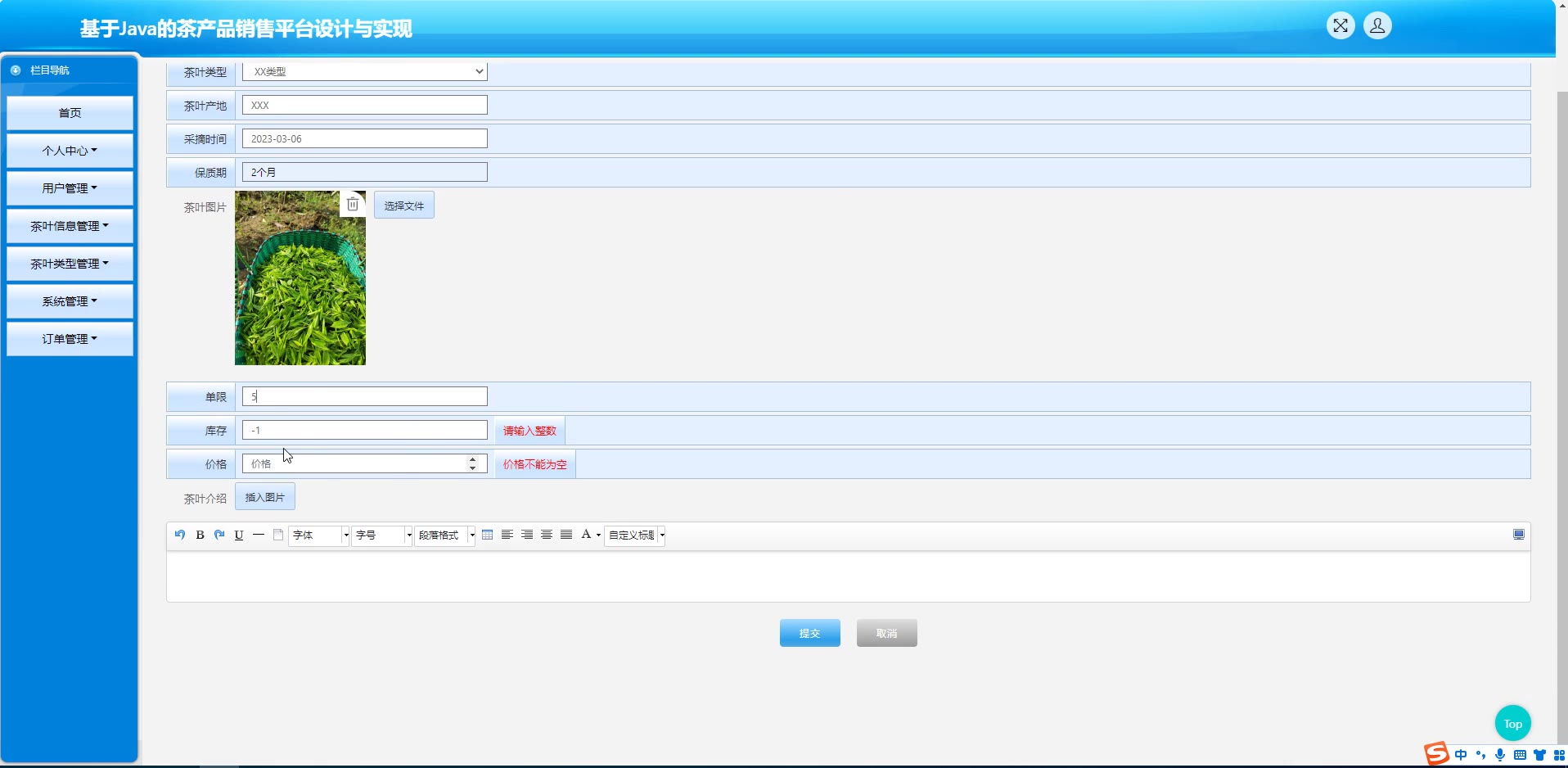The image size is (1568, 768).
Task: Open the user profile icon in the header
Action: click(1377, 25)
